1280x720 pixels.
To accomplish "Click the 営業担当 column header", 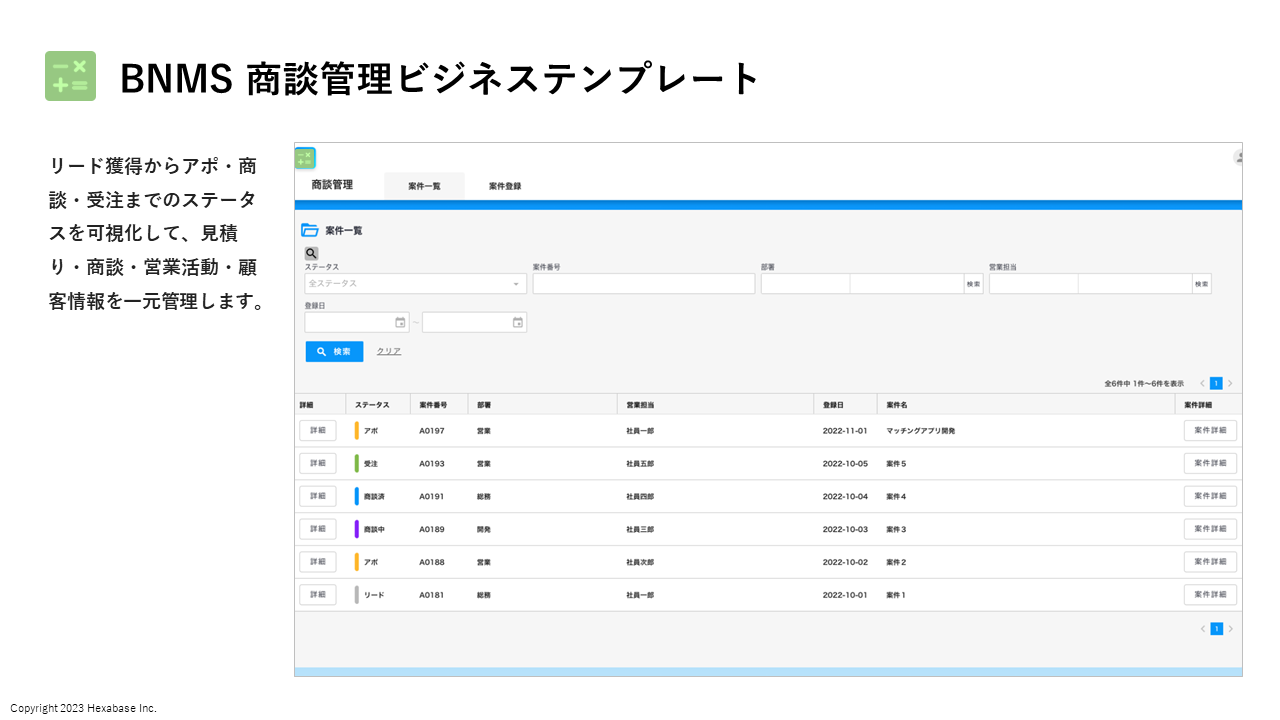I will point(640,405).
